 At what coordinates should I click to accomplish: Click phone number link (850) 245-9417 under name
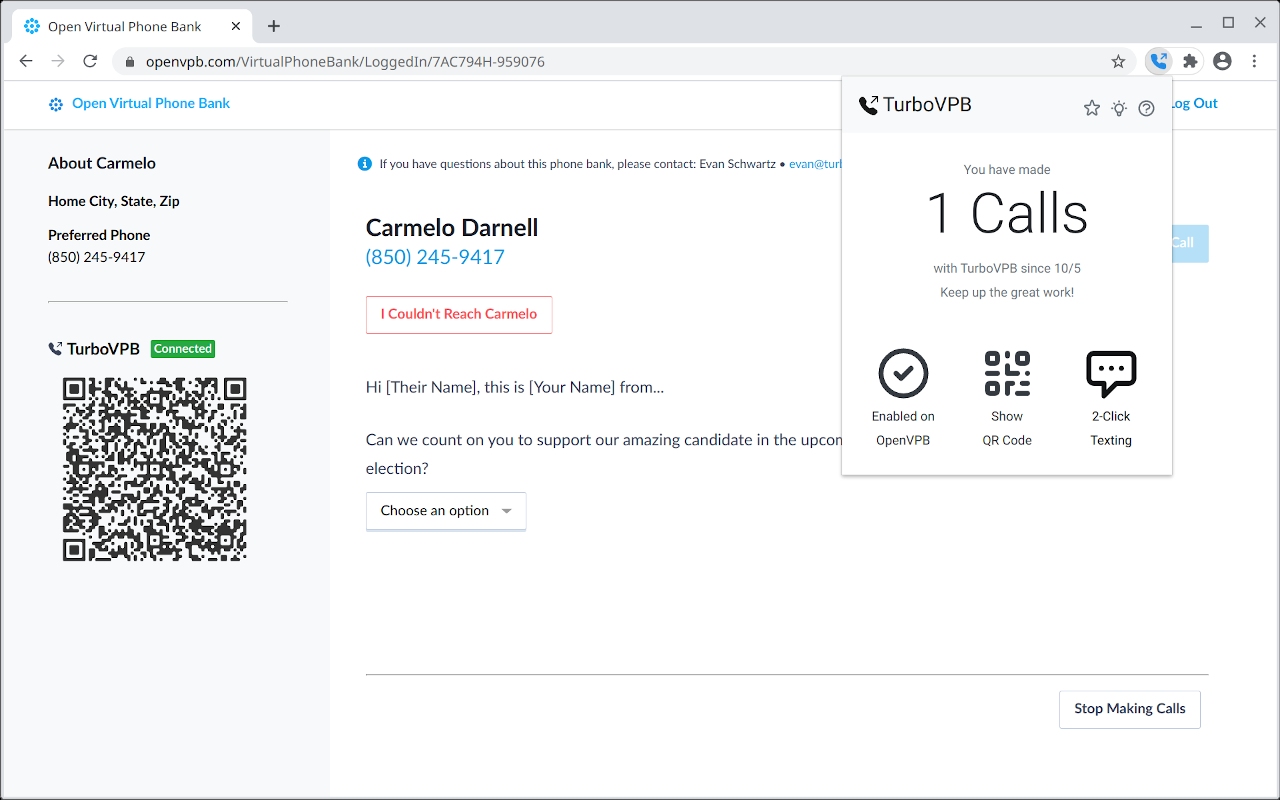(435, 257)
